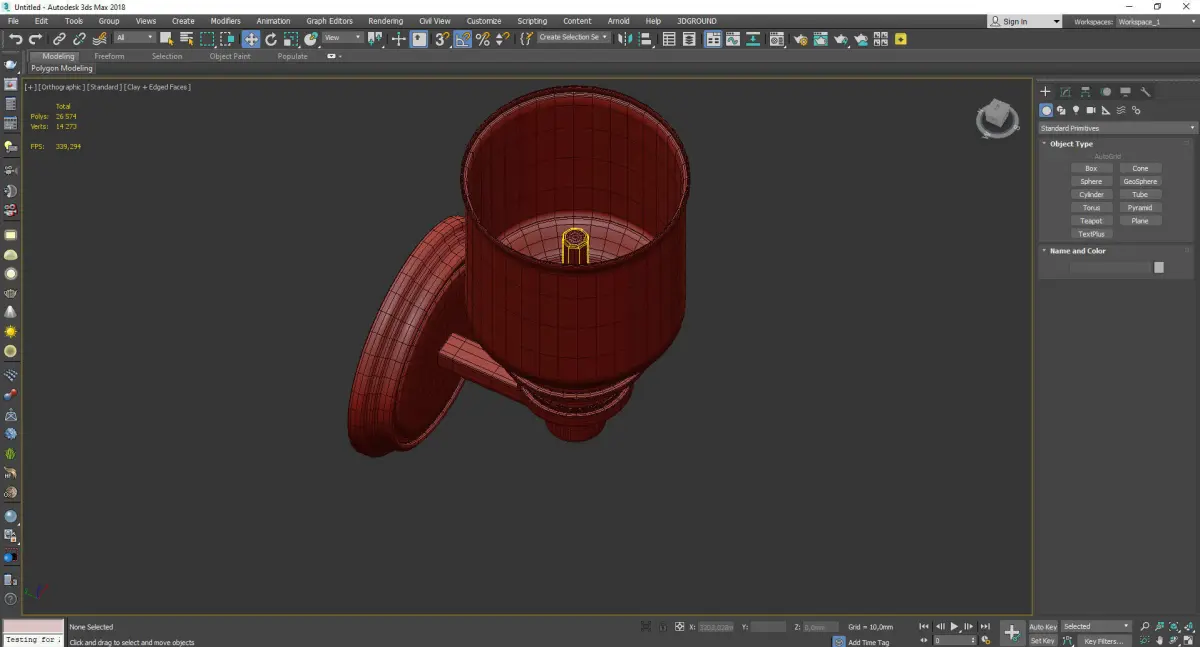Pick Rectangular Selection Region tool
The width and height of the screenshot is (1200, 647).
(207, 39)
